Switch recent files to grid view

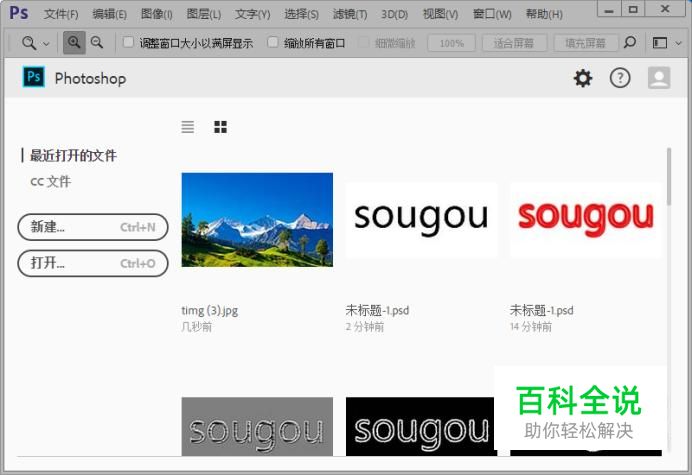tap(220, 127)
